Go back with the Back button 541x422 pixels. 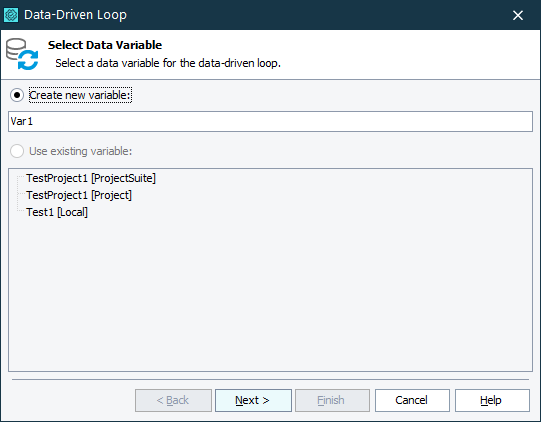pos(173,400)
